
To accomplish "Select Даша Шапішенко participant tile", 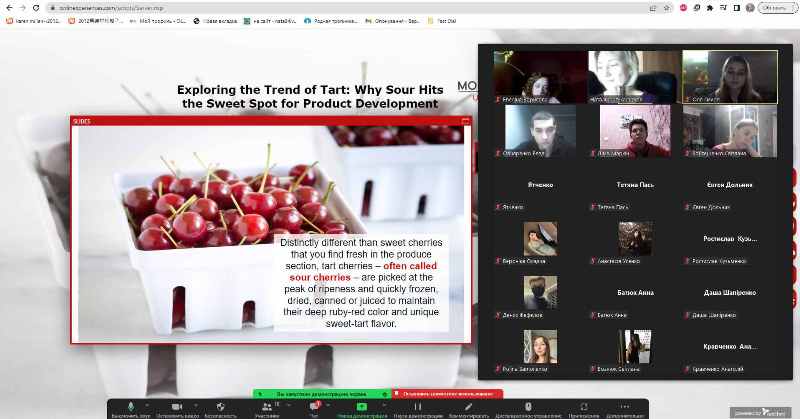I will [x=730, y=293].
